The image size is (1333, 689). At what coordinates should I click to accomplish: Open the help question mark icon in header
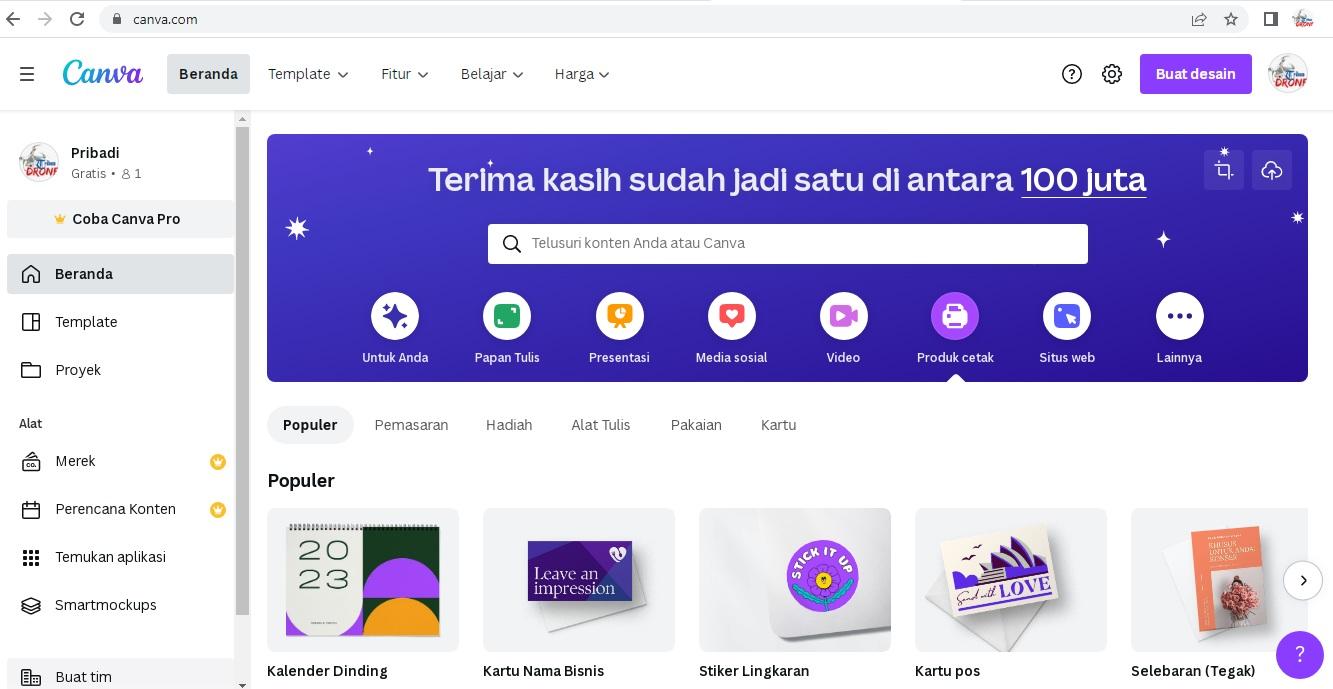tap(1071, 74)
